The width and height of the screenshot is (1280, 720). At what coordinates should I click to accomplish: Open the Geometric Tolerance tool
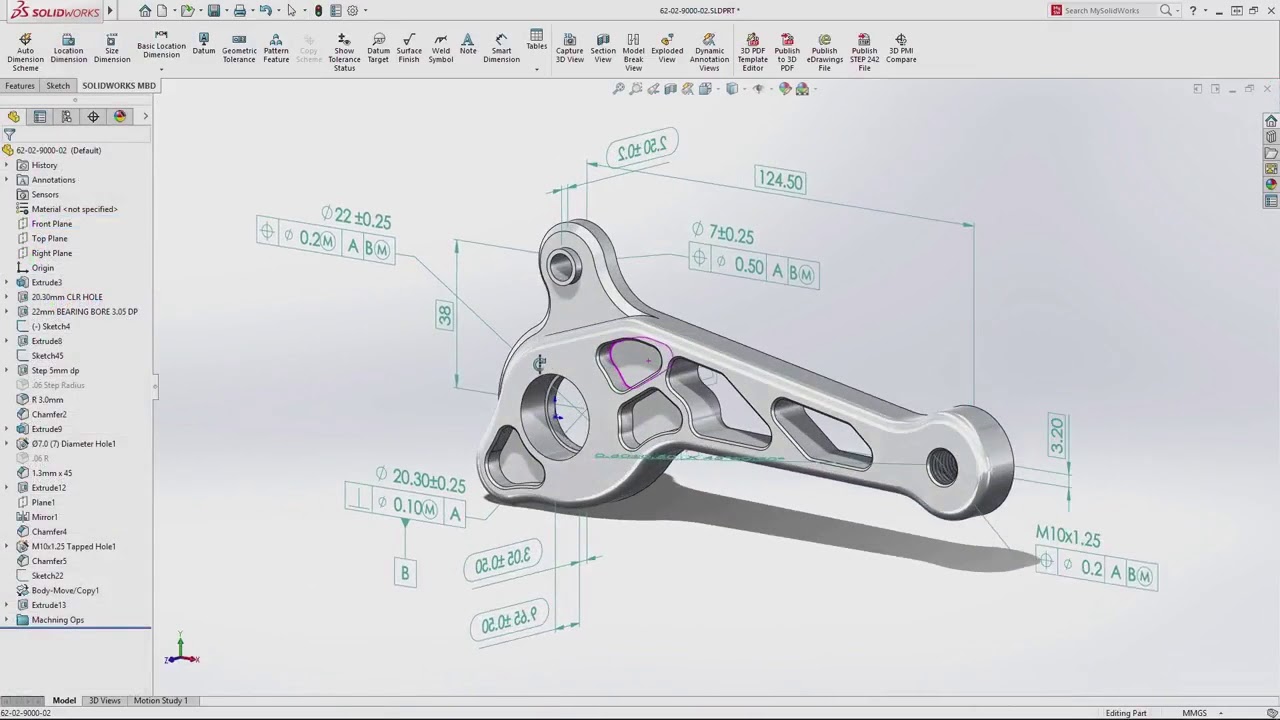point(239,49)
